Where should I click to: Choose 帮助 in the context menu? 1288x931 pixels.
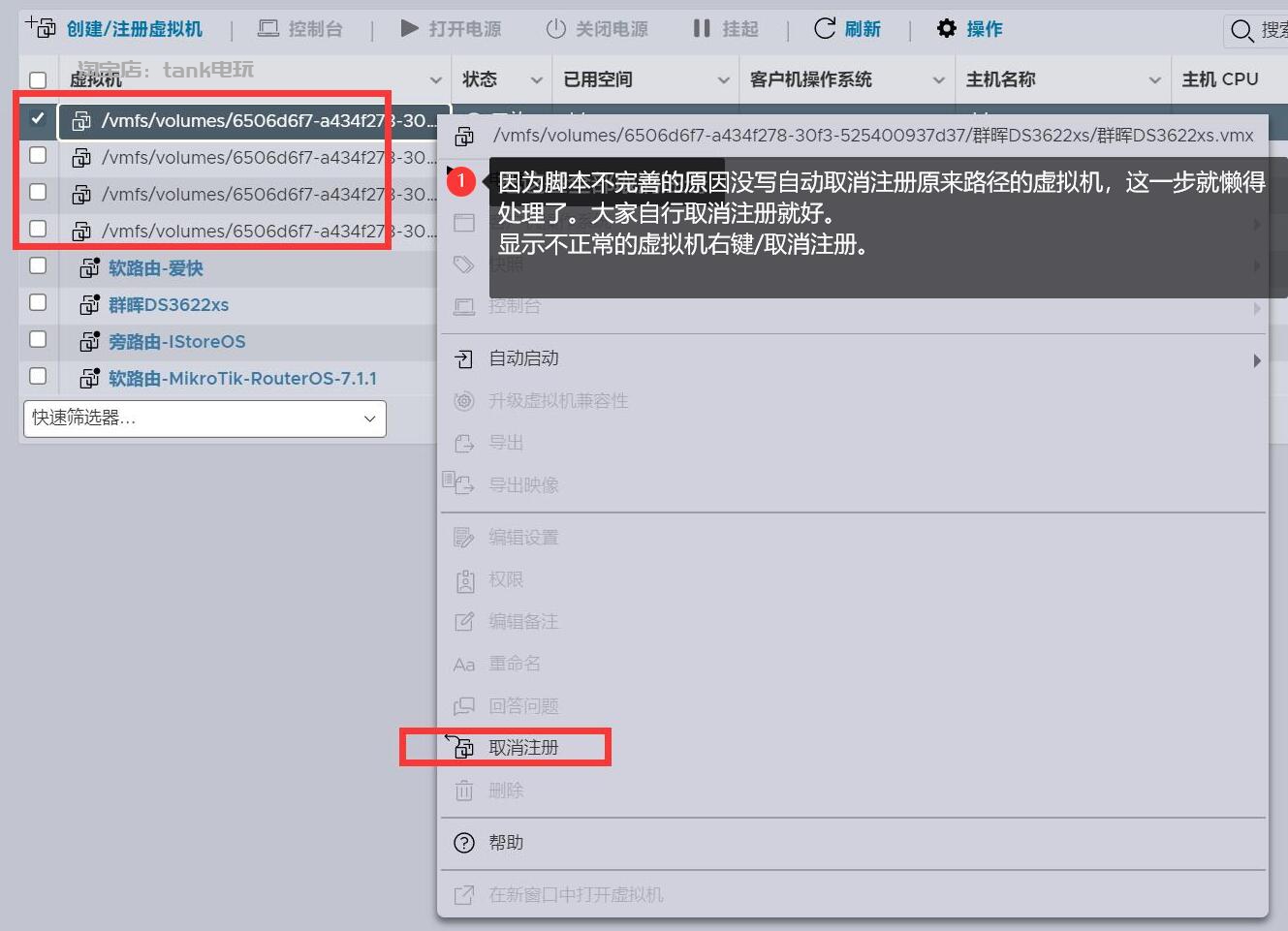[x=506, y=843]
